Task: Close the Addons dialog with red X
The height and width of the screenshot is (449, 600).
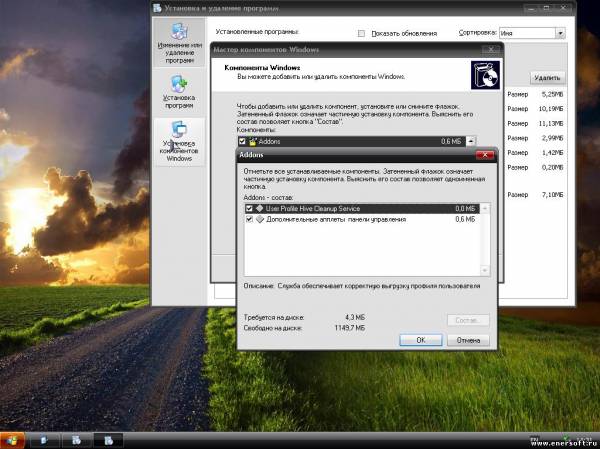Action: pyautogui.click(x=485, y=155)
